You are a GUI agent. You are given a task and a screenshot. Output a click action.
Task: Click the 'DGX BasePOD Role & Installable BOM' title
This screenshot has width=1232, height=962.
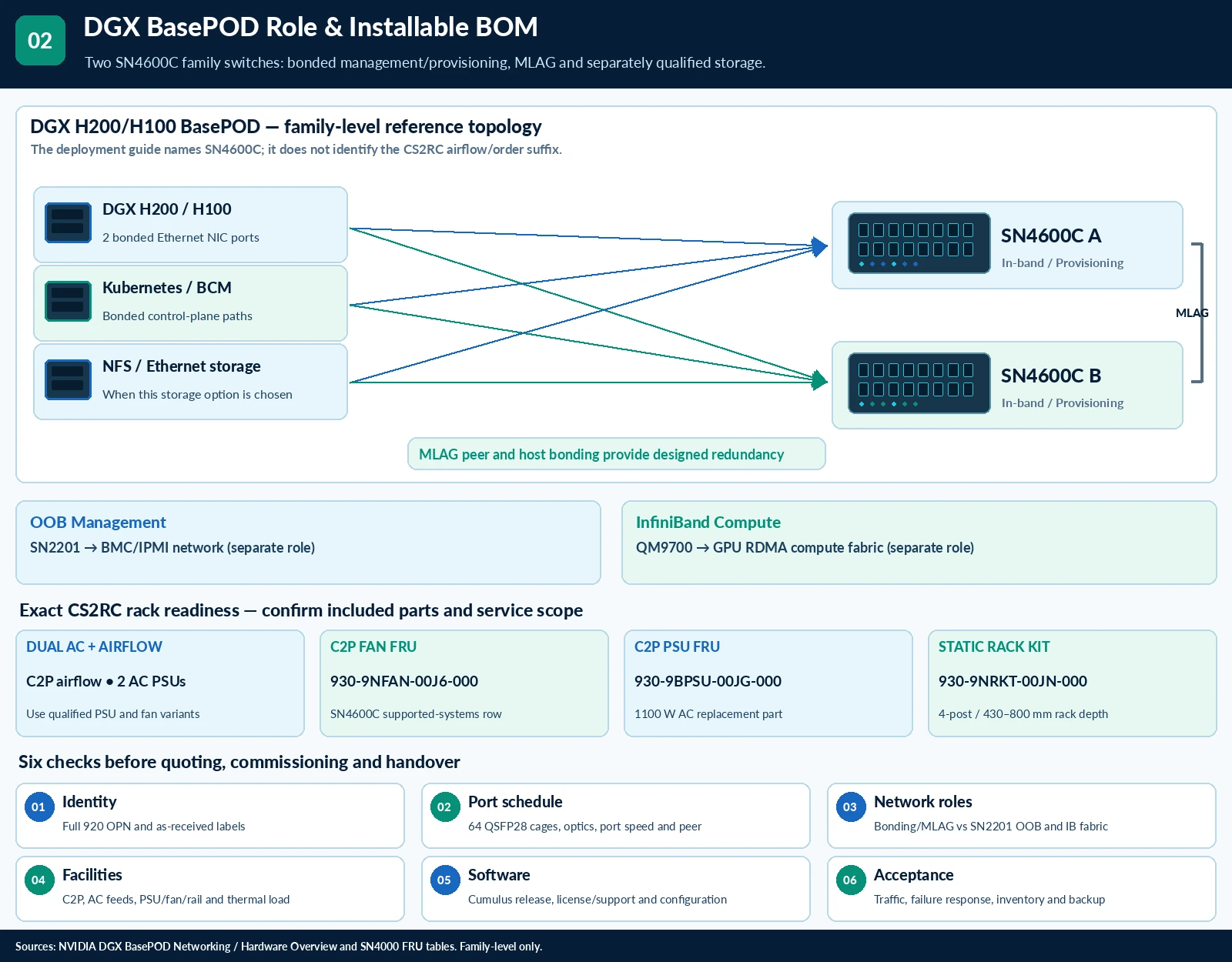point(310,27)
